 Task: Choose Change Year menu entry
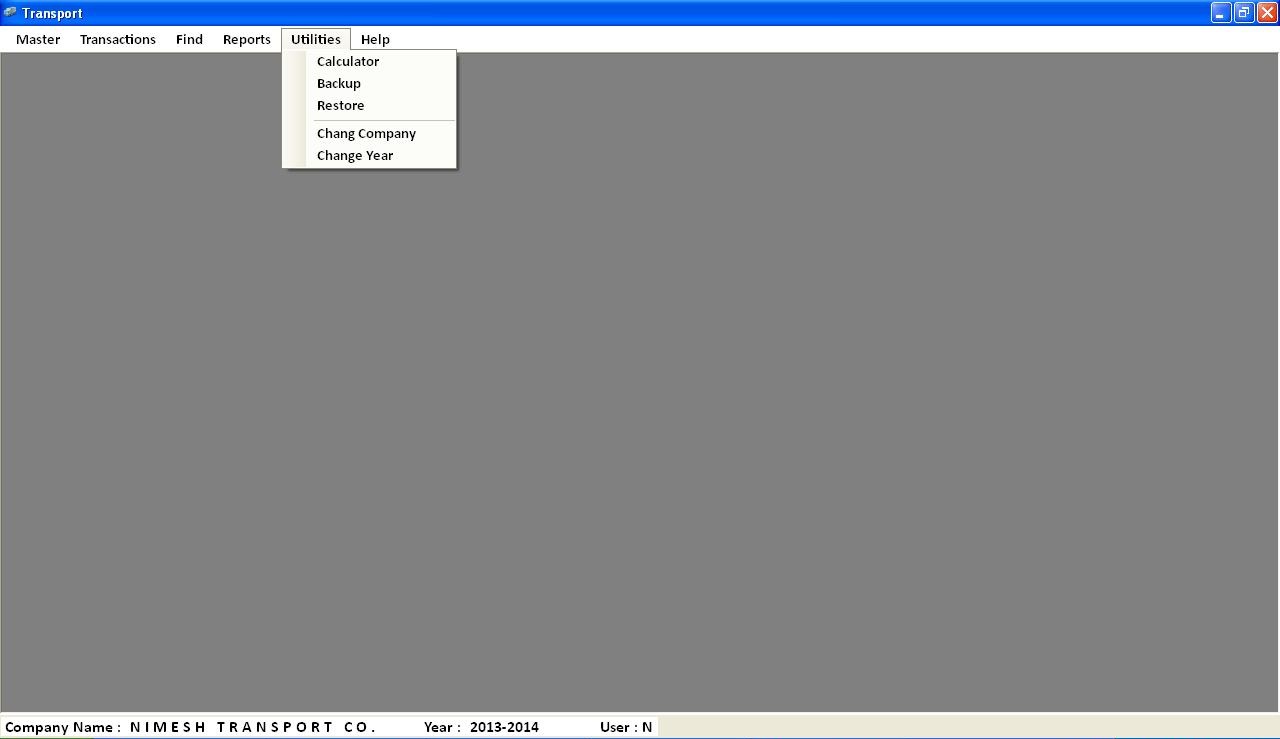click(370, 155)
